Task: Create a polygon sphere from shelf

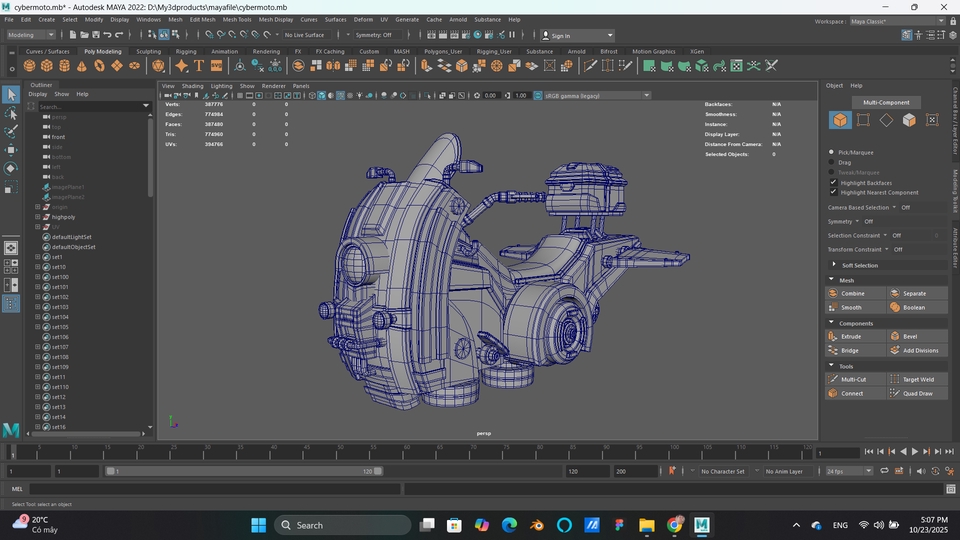Action: [x=29, y=66]
